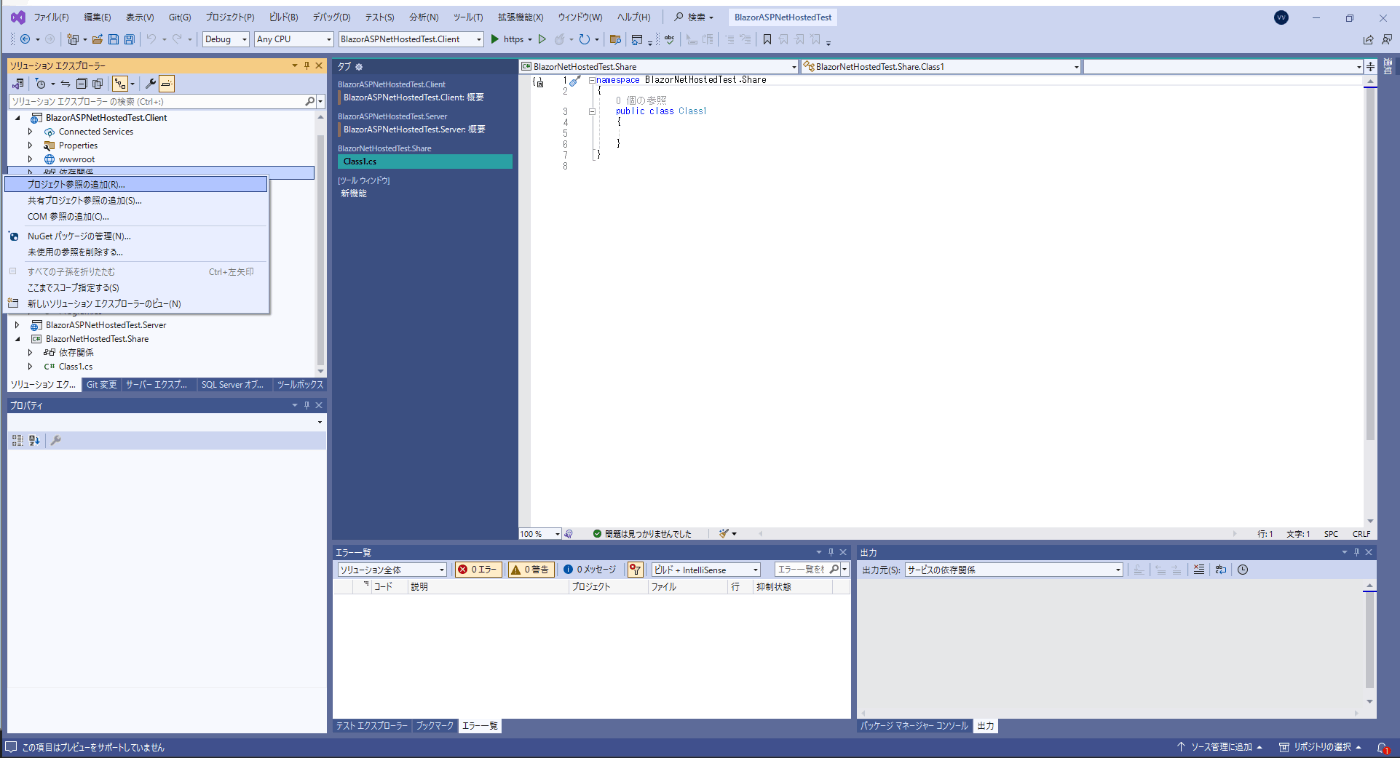Click the bookmark icon in the toolbar
The height and width of the screenshot is (758, 1400).
767,39
